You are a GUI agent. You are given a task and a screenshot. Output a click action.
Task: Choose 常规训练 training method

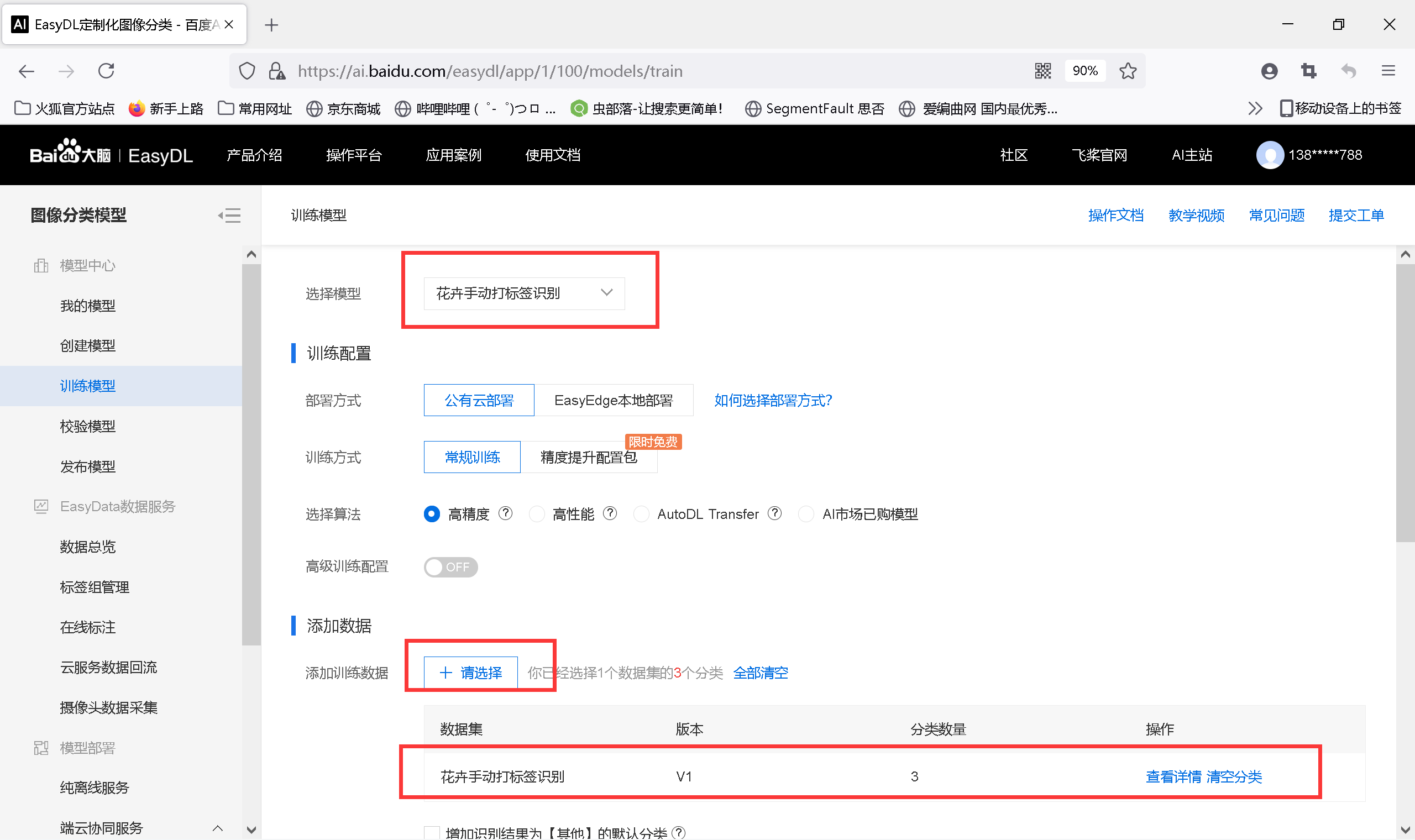click(472, 457)
